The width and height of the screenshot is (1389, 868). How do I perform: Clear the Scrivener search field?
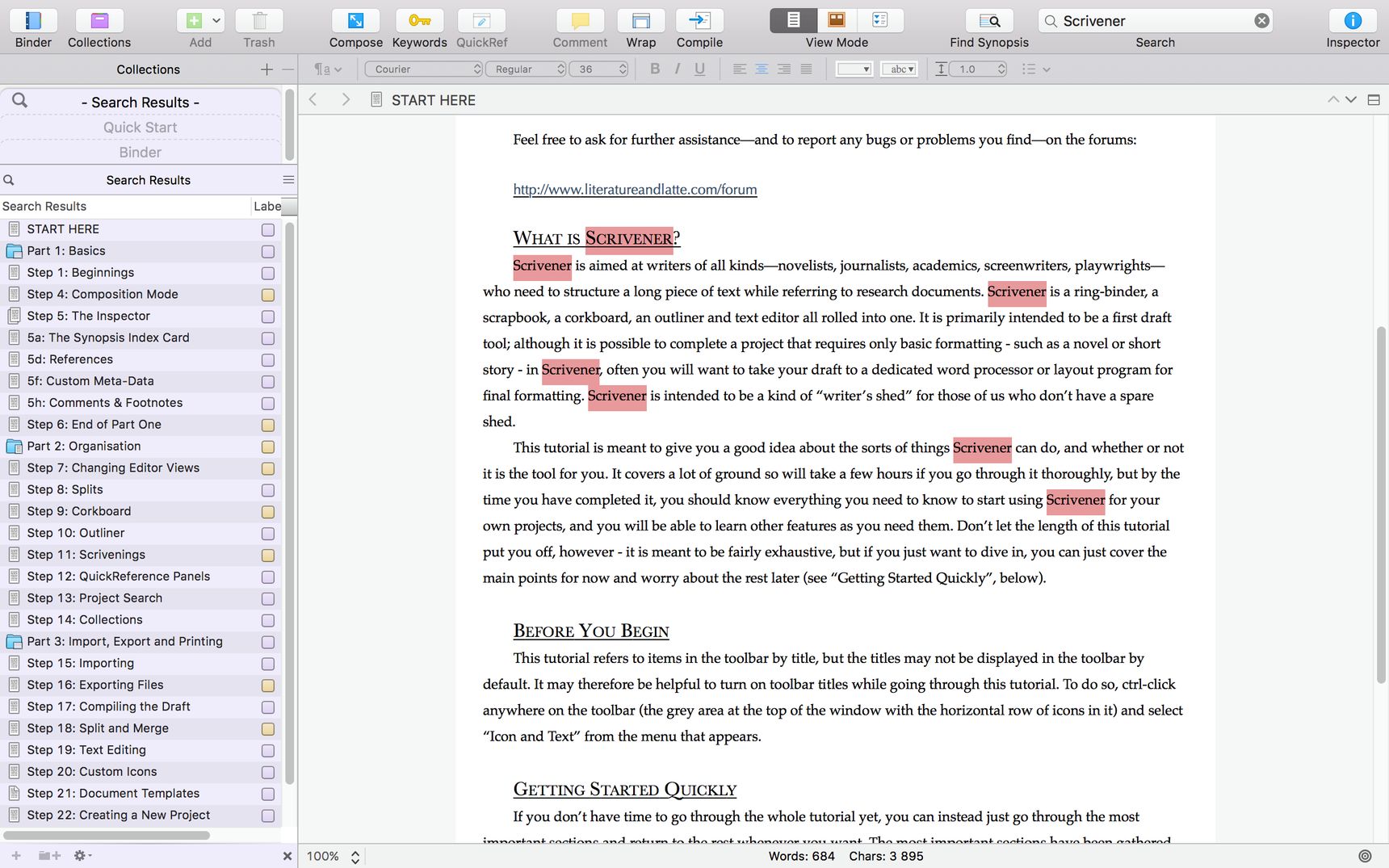1261,21
